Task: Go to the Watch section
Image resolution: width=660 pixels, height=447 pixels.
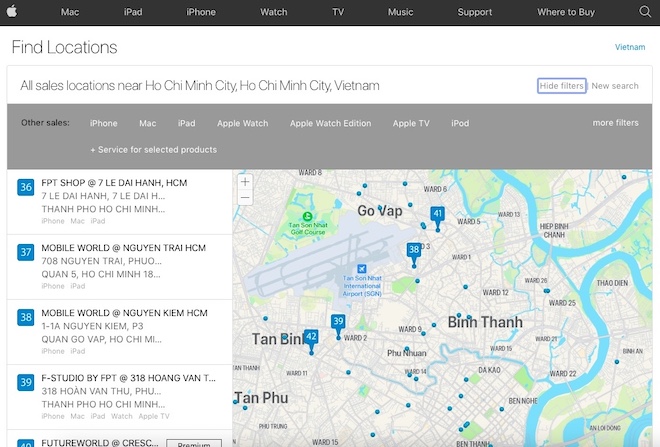Action: (274, 12)
